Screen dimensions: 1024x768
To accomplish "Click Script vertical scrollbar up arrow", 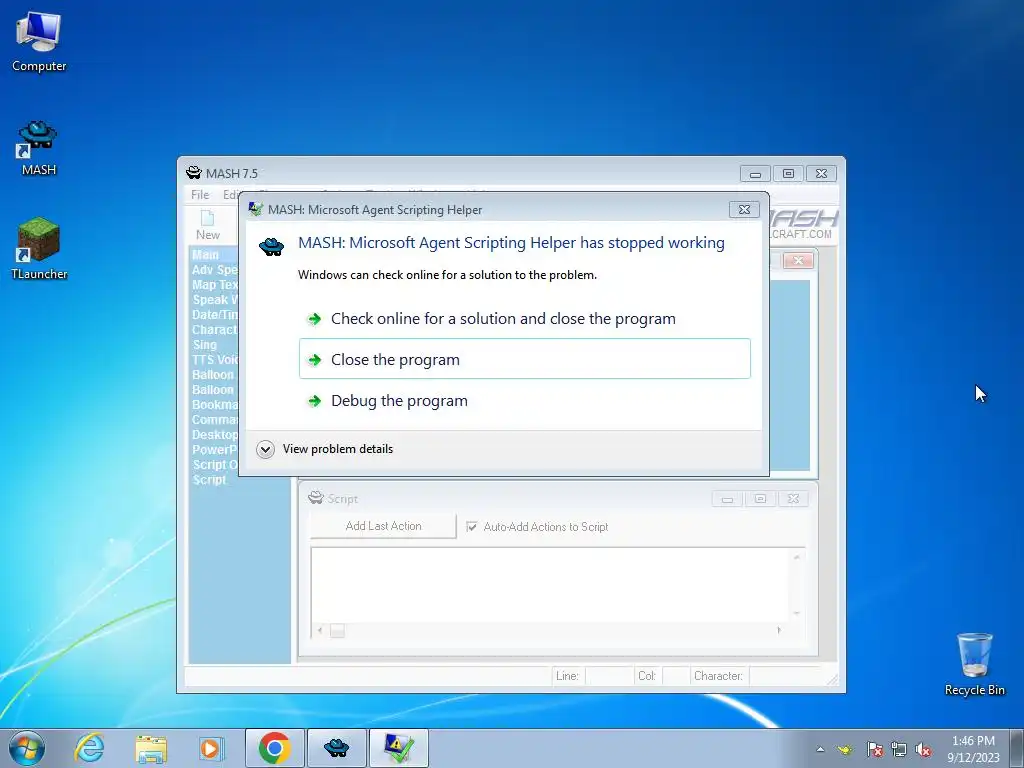I will (x=797, y=557).
